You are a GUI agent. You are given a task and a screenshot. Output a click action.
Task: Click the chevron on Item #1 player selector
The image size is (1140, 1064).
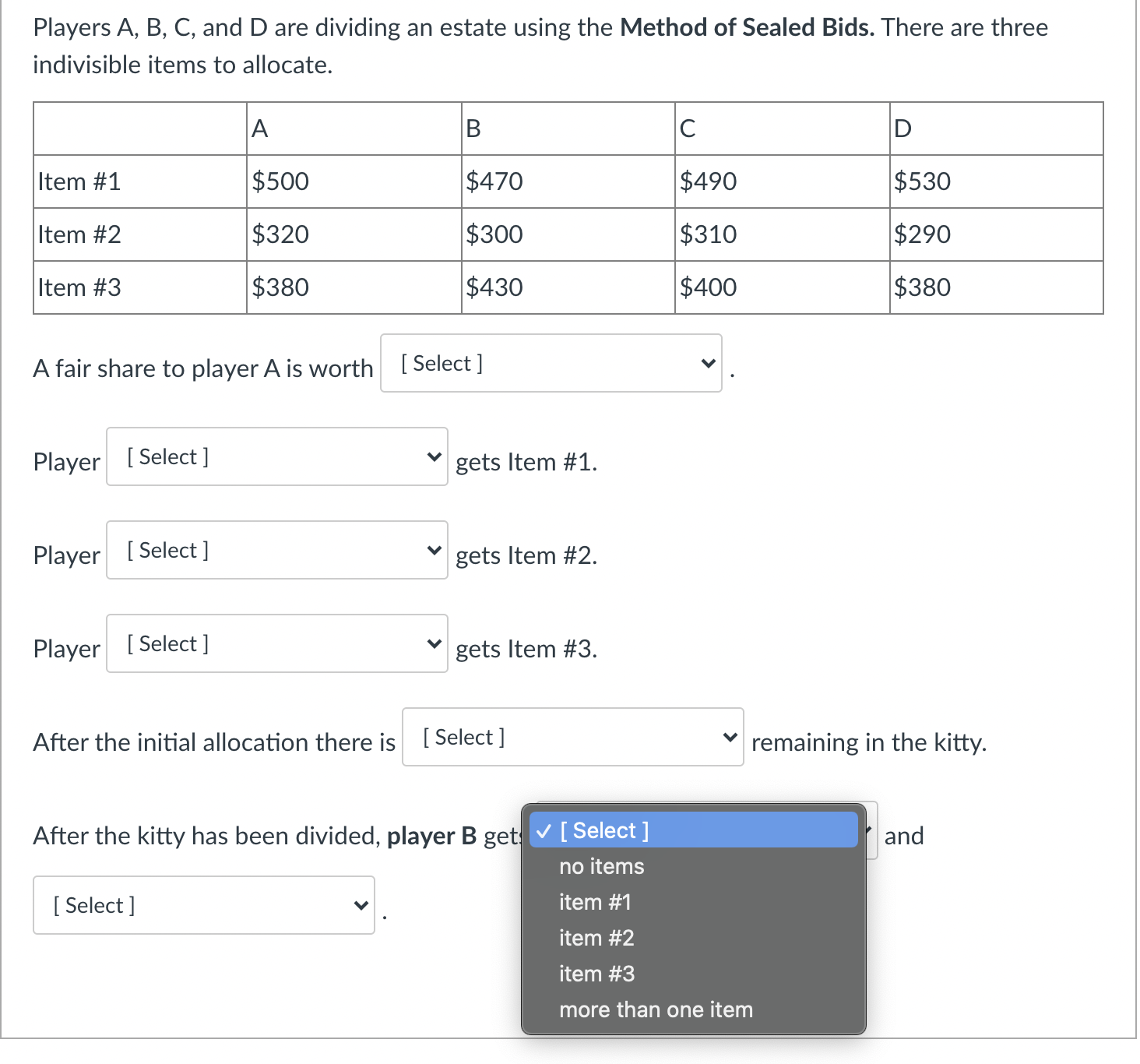434,456
